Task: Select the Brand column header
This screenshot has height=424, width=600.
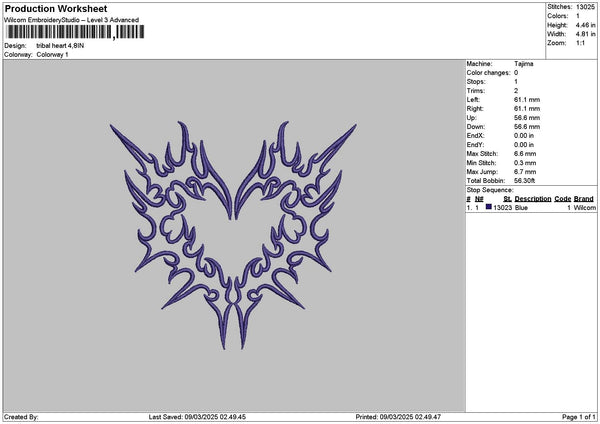Action: point(585,198)
